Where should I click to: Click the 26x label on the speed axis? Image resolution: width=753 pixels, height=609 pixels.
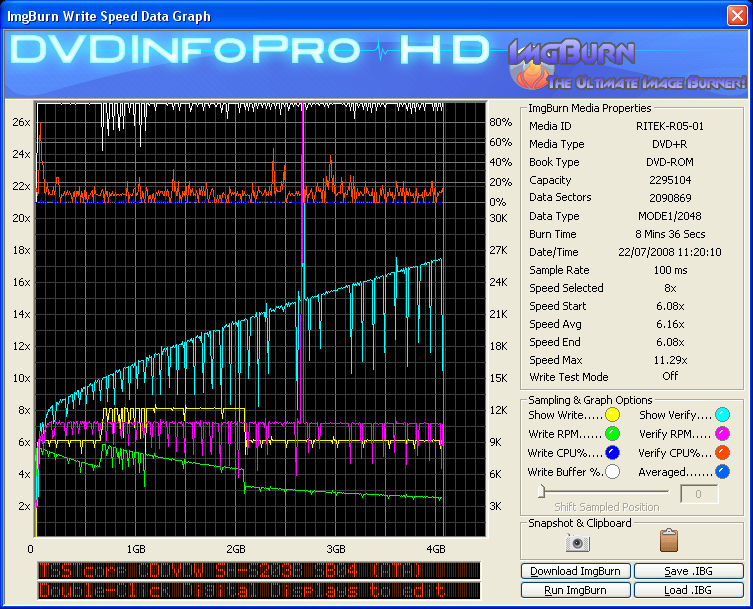21,122
